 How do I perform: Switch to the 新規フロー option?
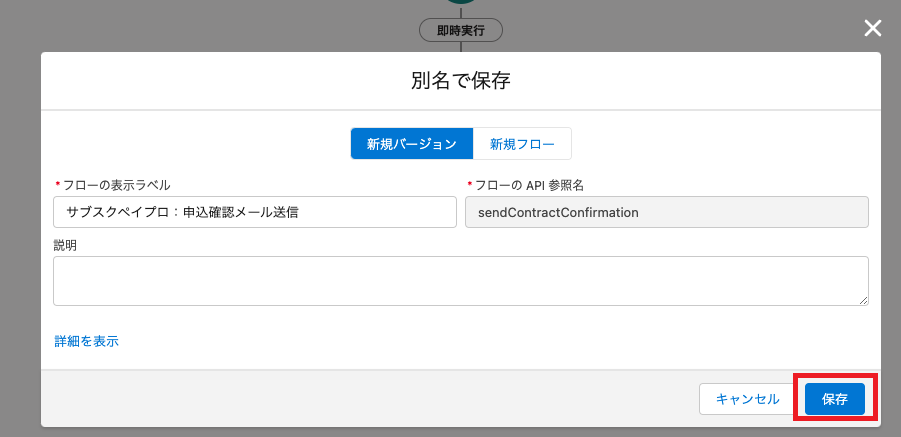click(x=521, y=144)
